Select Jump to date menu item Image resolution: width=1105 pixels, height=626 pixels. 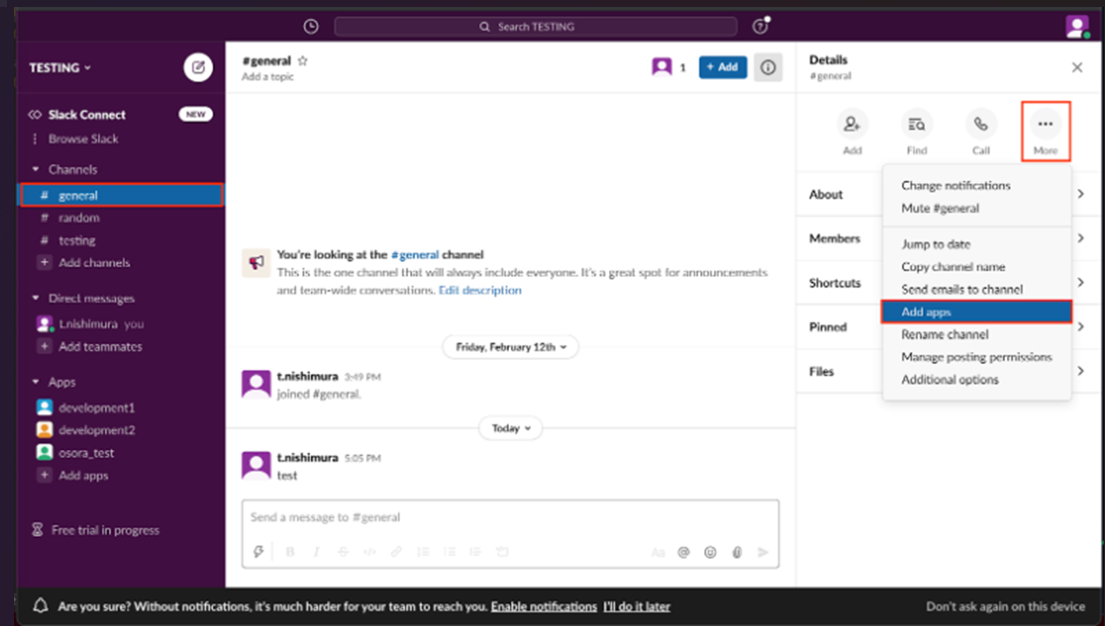pos(977,244)
